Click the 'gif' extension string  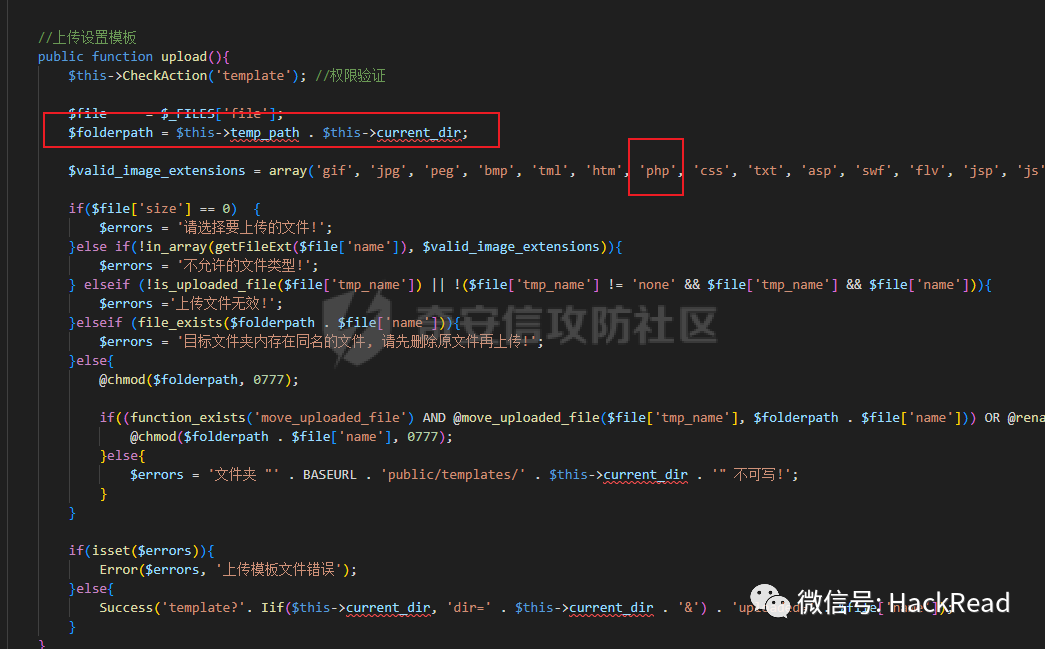(334, 171)
